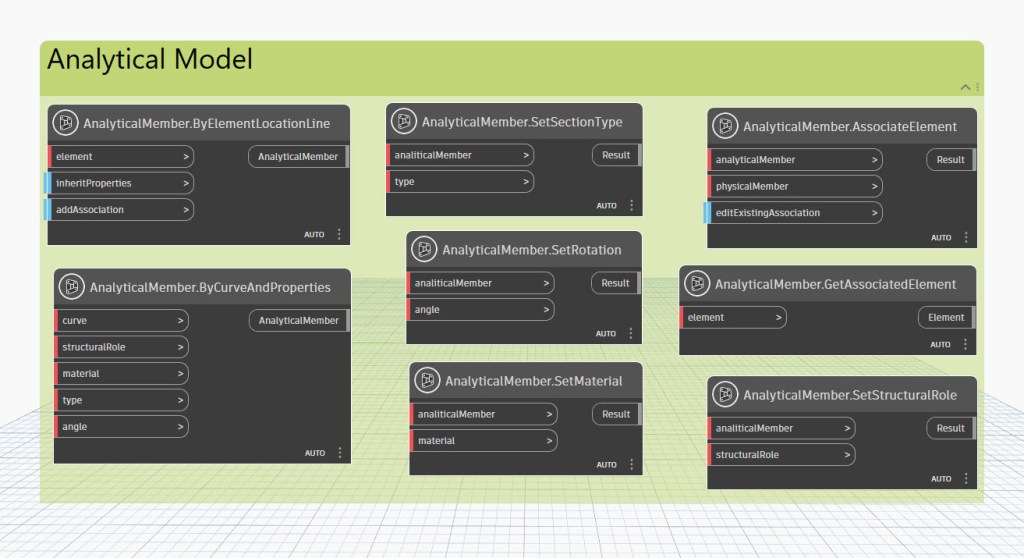Open options menu of ByElementLocationLine node
Image resolution: width=1024 pixels, height=558 pixels.
(339, 234)
